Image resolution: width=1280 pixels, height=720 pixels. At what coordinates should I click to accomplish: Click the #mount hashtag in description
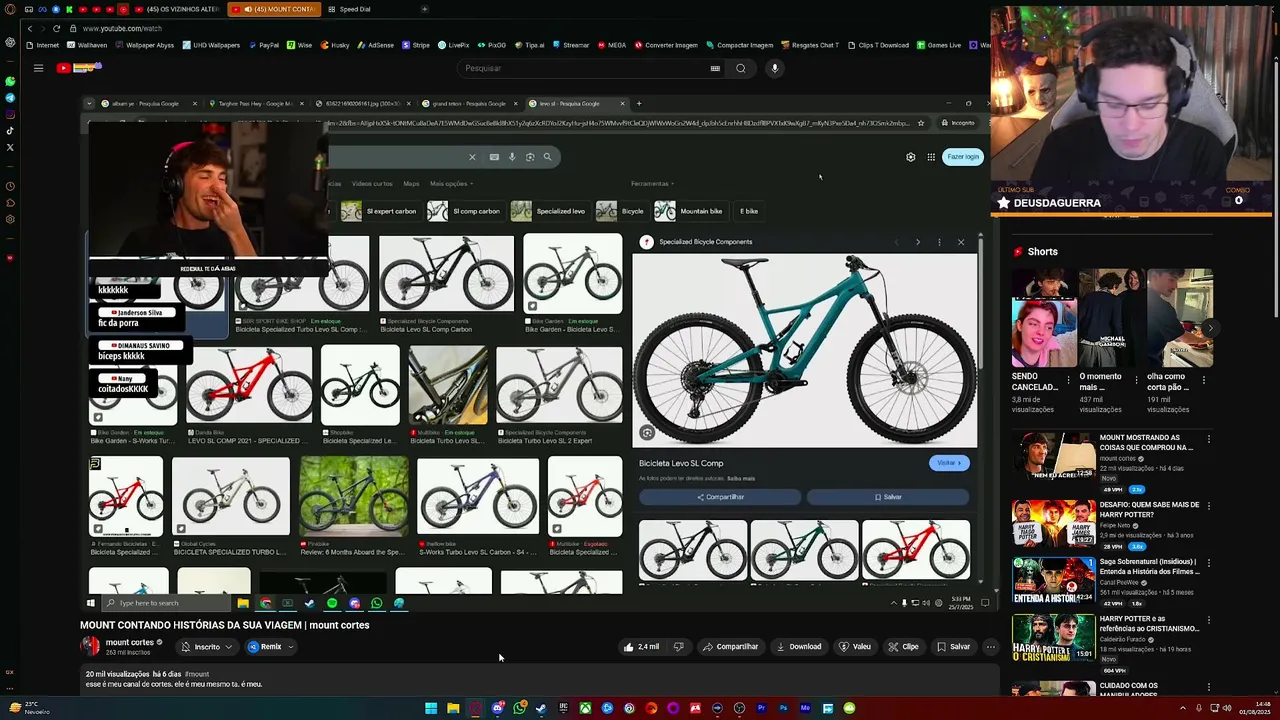[197, 675]
